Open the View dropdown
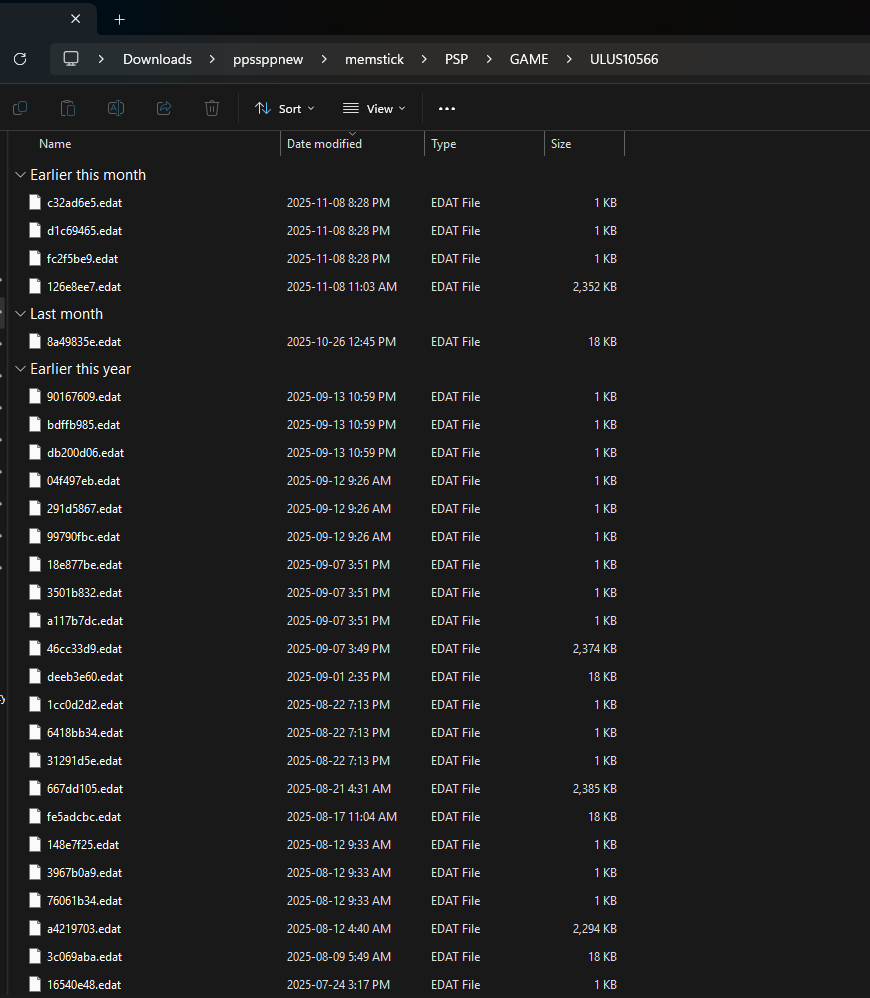The image size is (870, 998). click(x=374, y=109)
